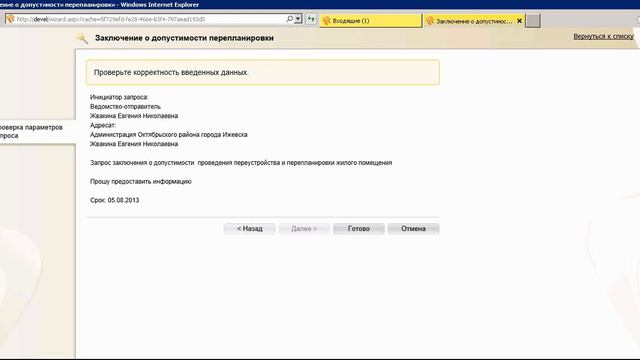640x360 pixels.
Task: Click the Входящие tab icon
Action: (x=327, y=21)
